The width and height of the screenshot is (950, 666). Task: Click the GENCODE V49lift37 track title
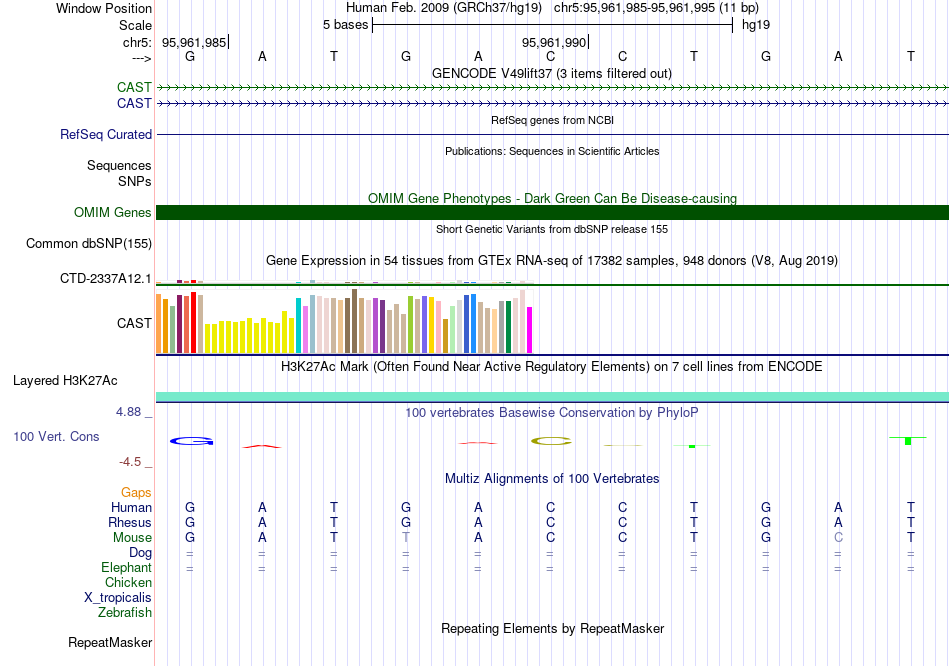[552, 73]
